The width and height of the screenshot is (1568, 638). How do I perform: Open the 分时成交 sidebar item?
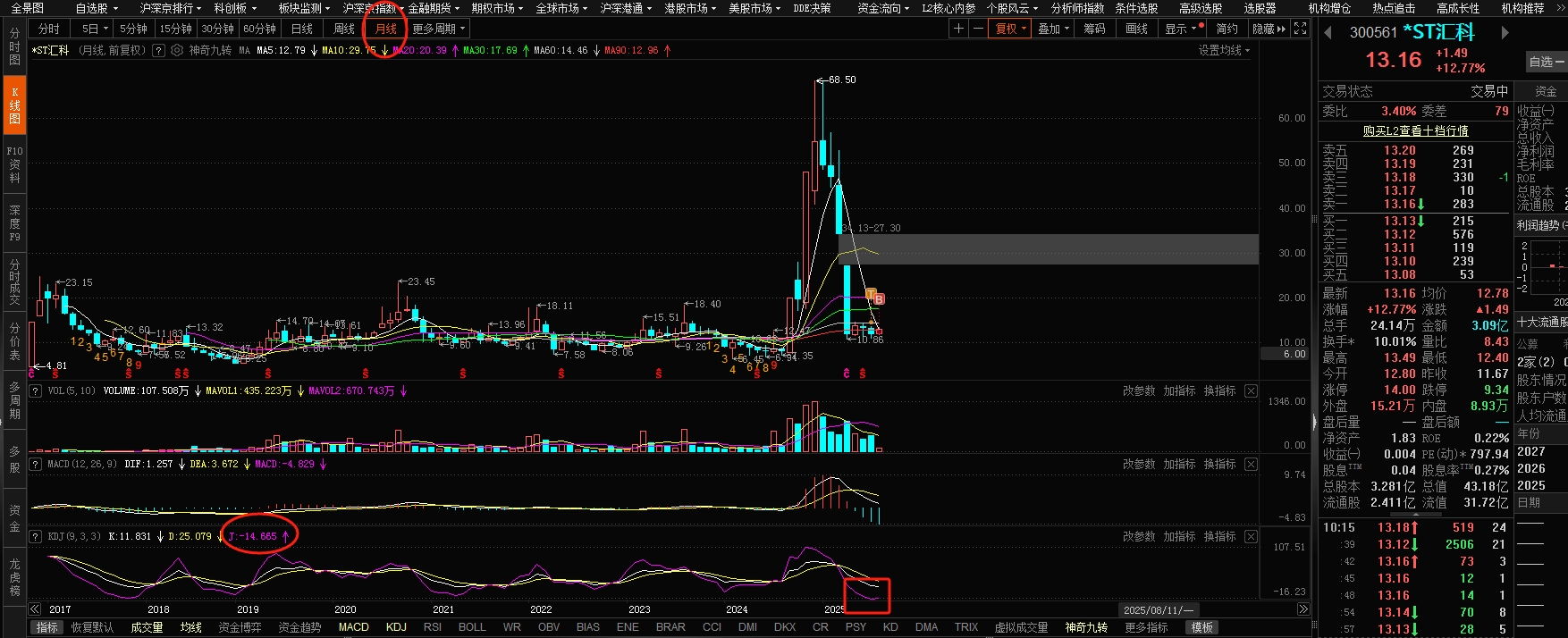click(x=14, y=282)
